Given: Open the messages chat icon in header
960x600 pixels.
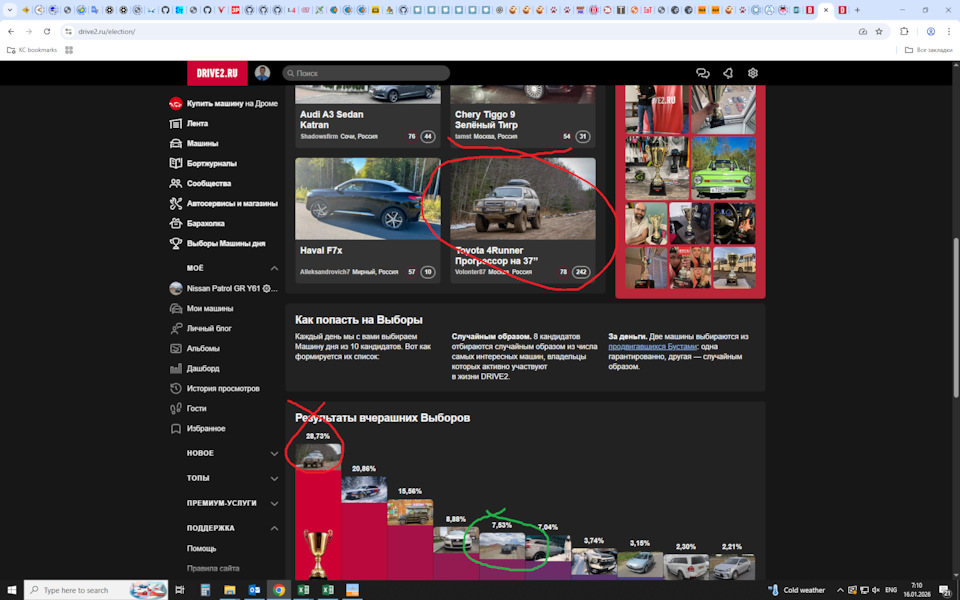Looking at the screenshot, I should tap(702, 73).
